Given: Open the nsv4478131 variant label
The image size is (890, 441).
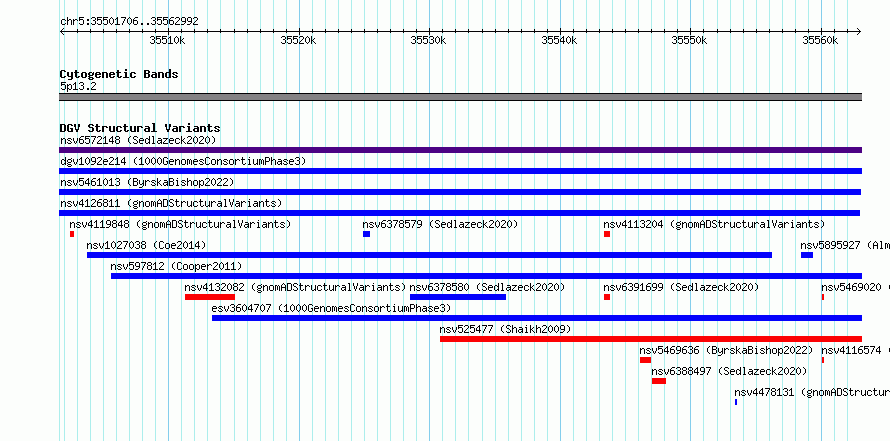Looking at the screenshot, I should [812, 392].
